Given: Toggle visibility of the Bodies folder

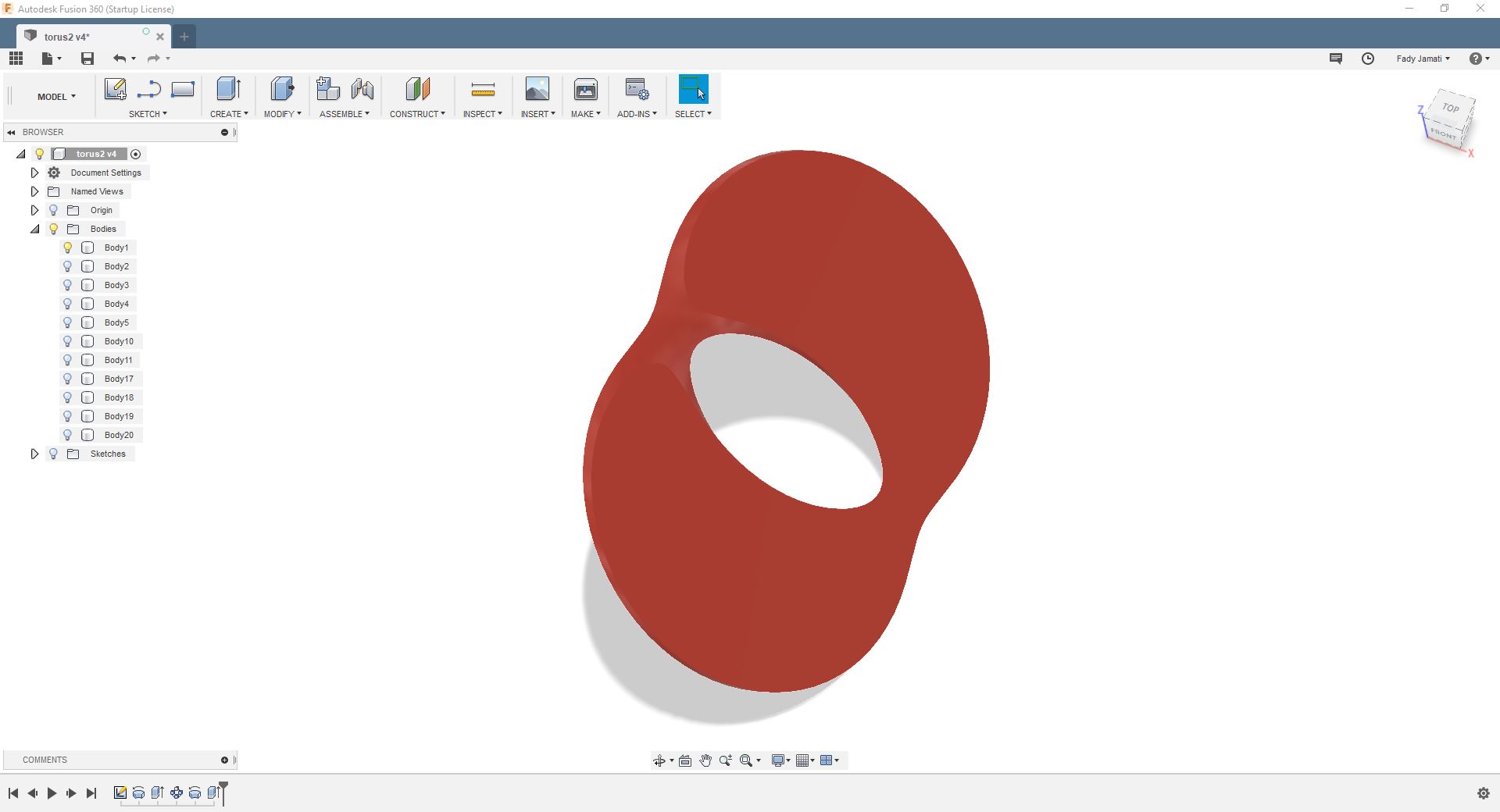Looking at the screenshot, I should (x=54, y=229).
